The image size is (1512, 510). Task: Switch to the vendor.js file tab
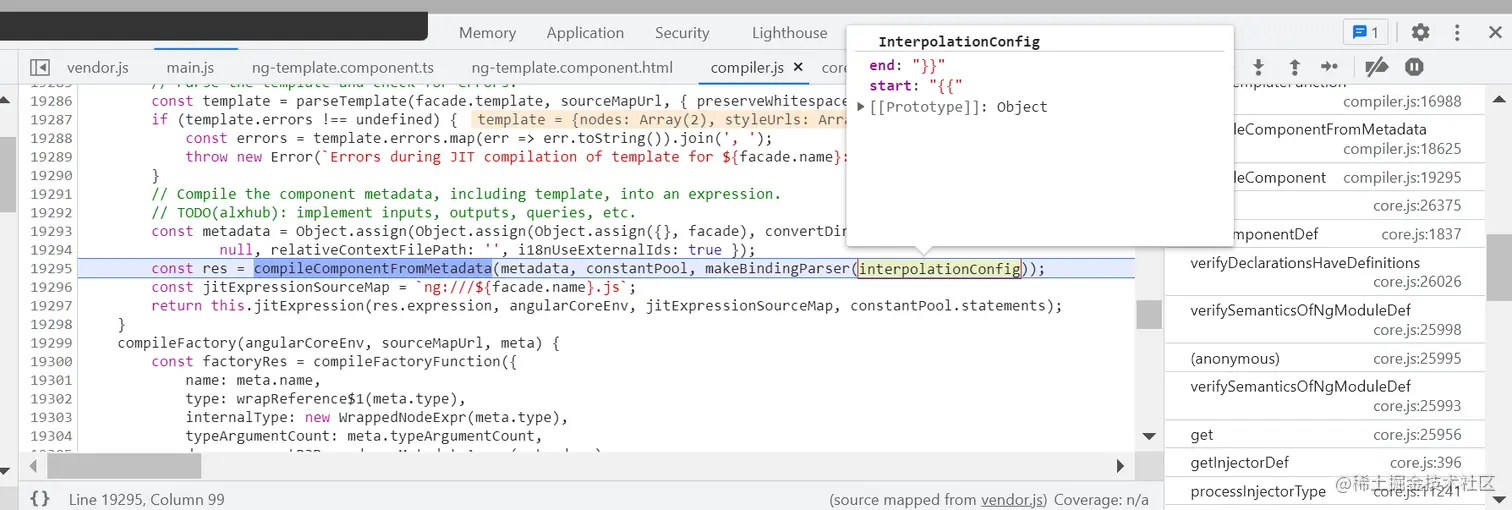tap(98, 68)
